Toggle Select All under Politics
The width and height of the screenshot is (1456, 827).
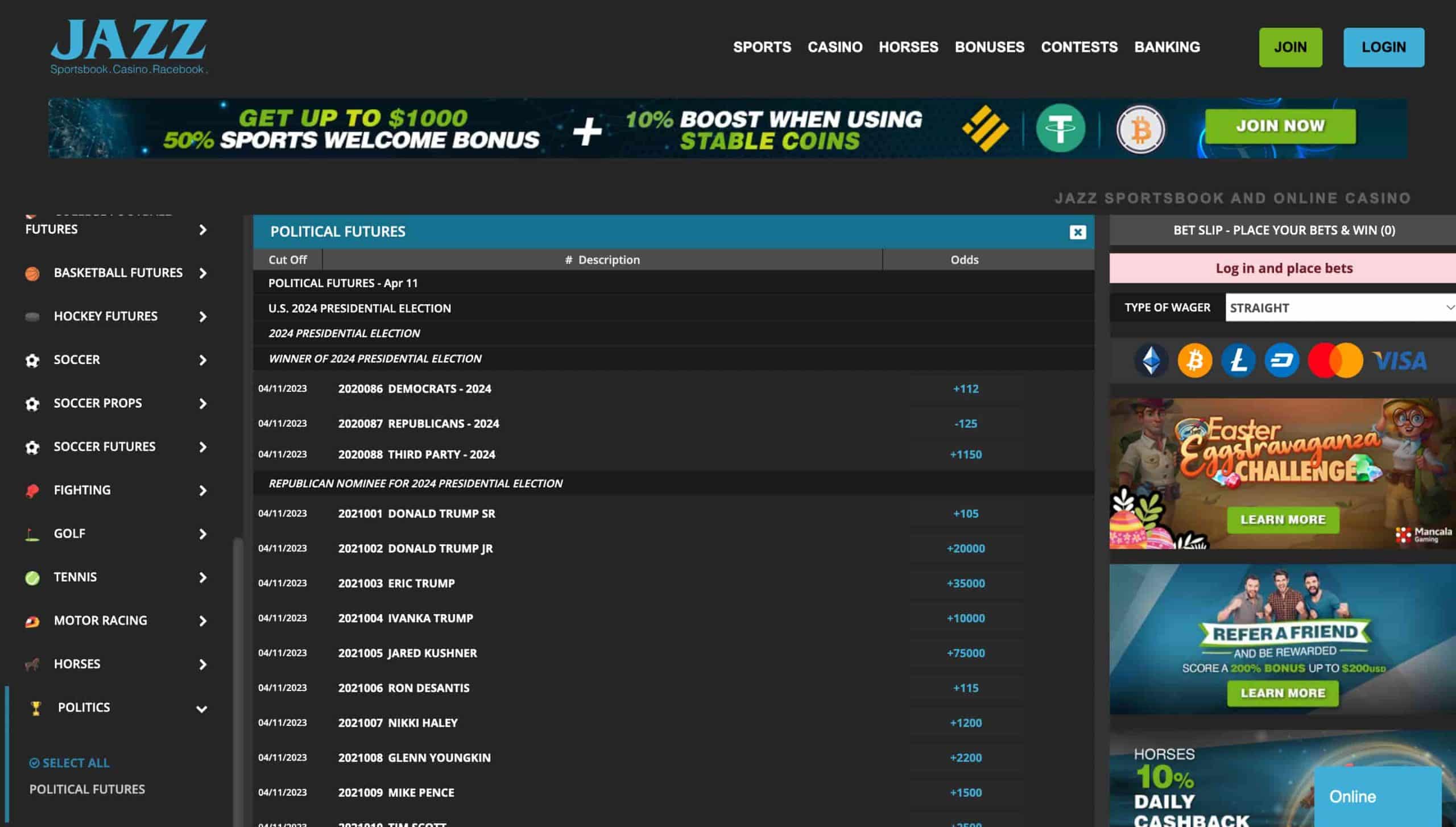(x=69, y=763)
